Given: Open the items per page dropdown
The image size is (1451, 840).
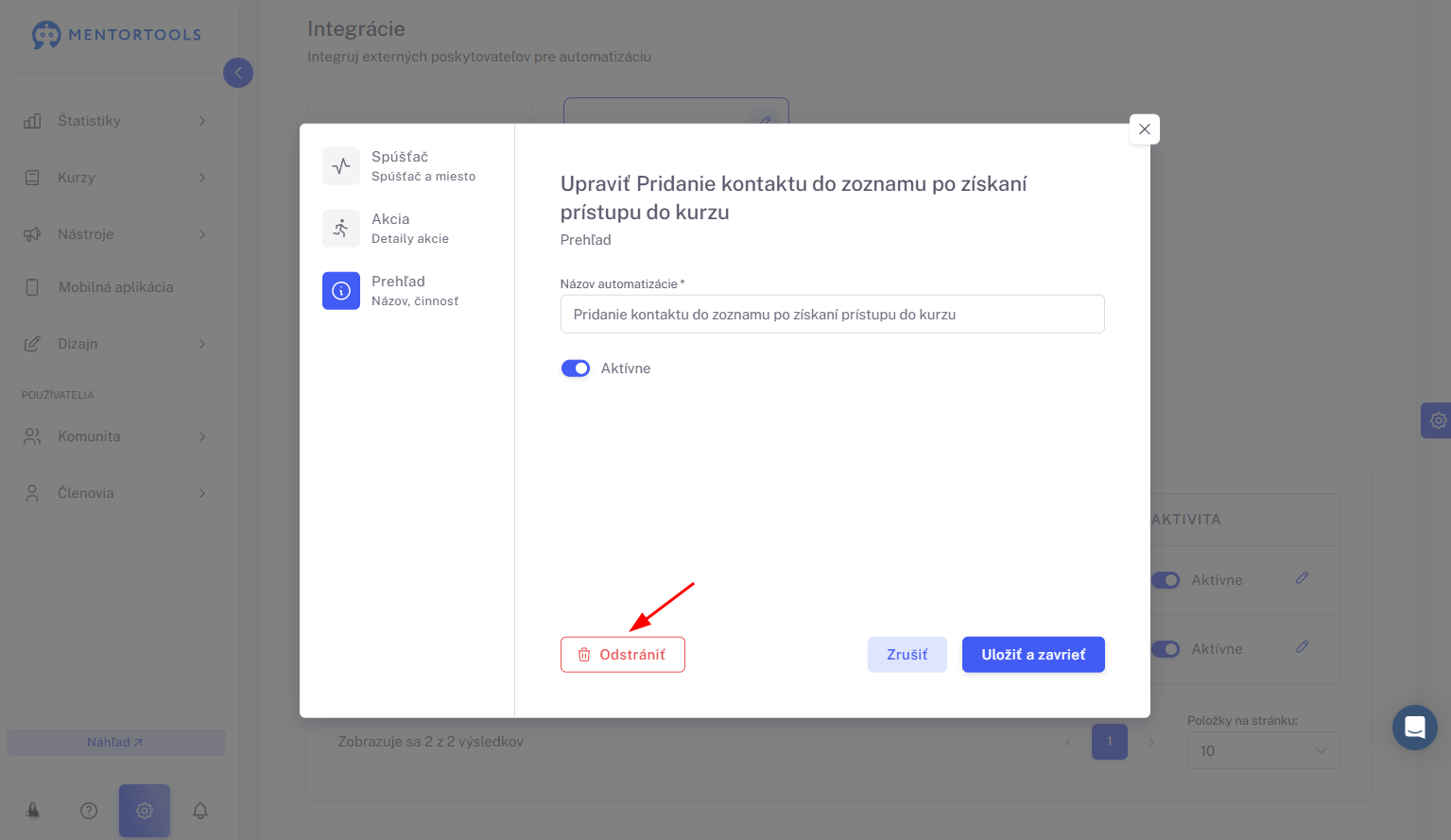Looking at the screenshot, I should [1264, 750].
